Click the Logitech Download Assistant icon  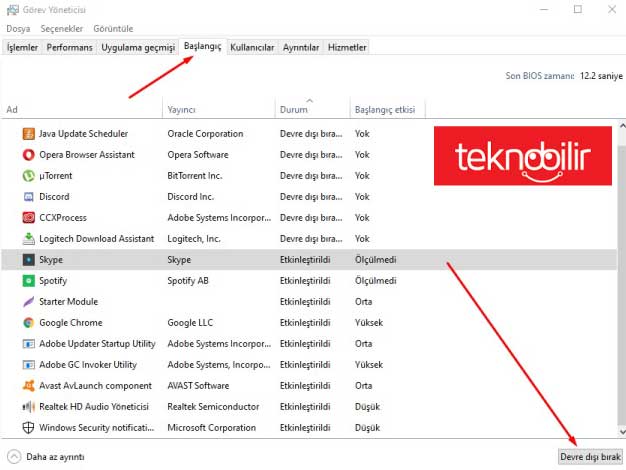(x=28, y=239)
